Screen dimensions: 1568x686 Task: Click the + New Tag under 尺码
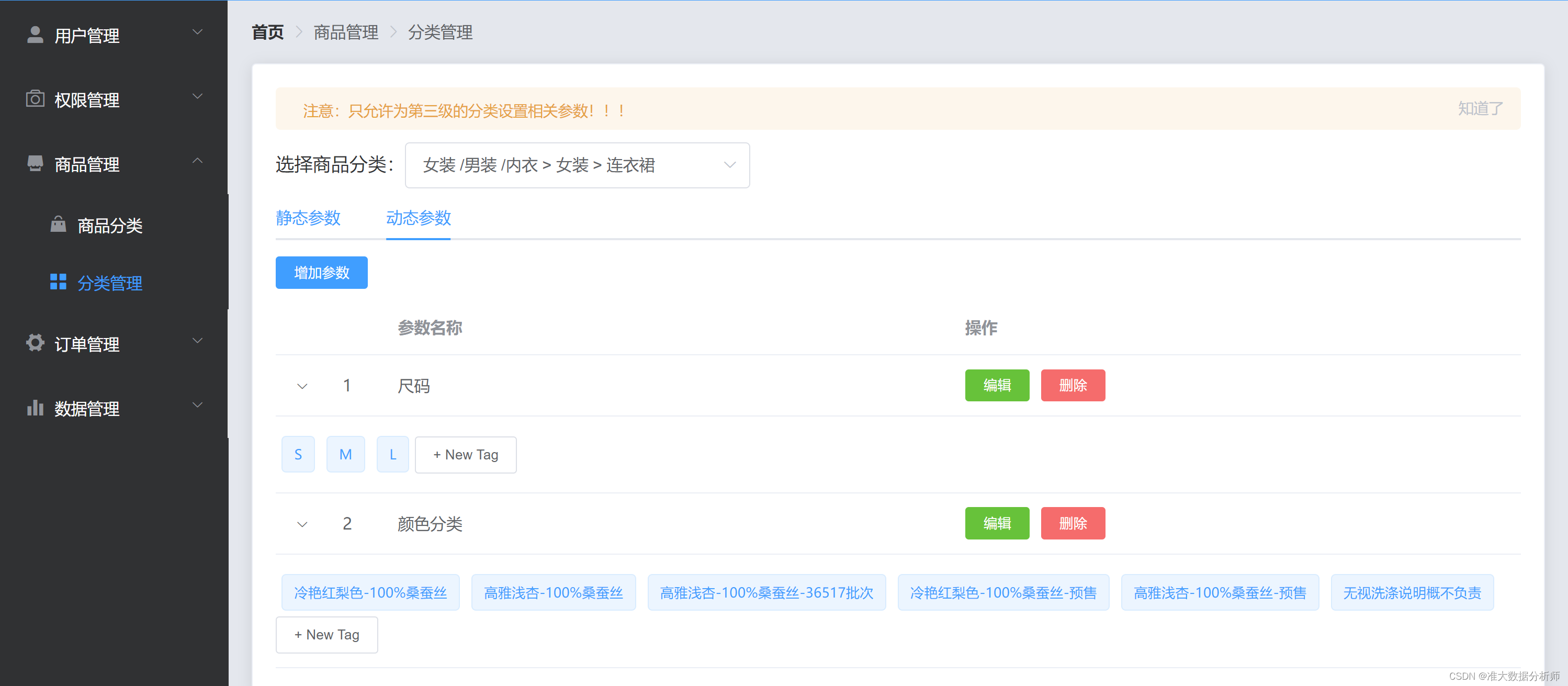pos(465,454)
